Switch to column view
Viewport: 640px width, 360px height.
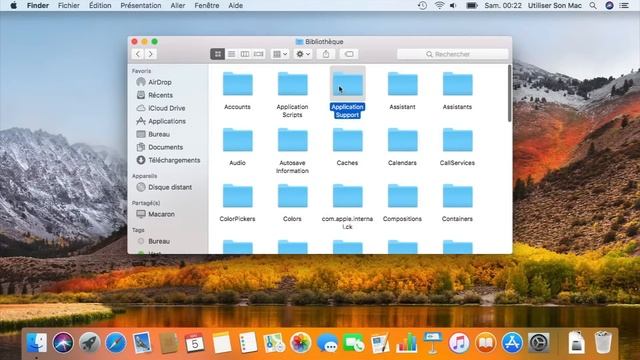245,54
